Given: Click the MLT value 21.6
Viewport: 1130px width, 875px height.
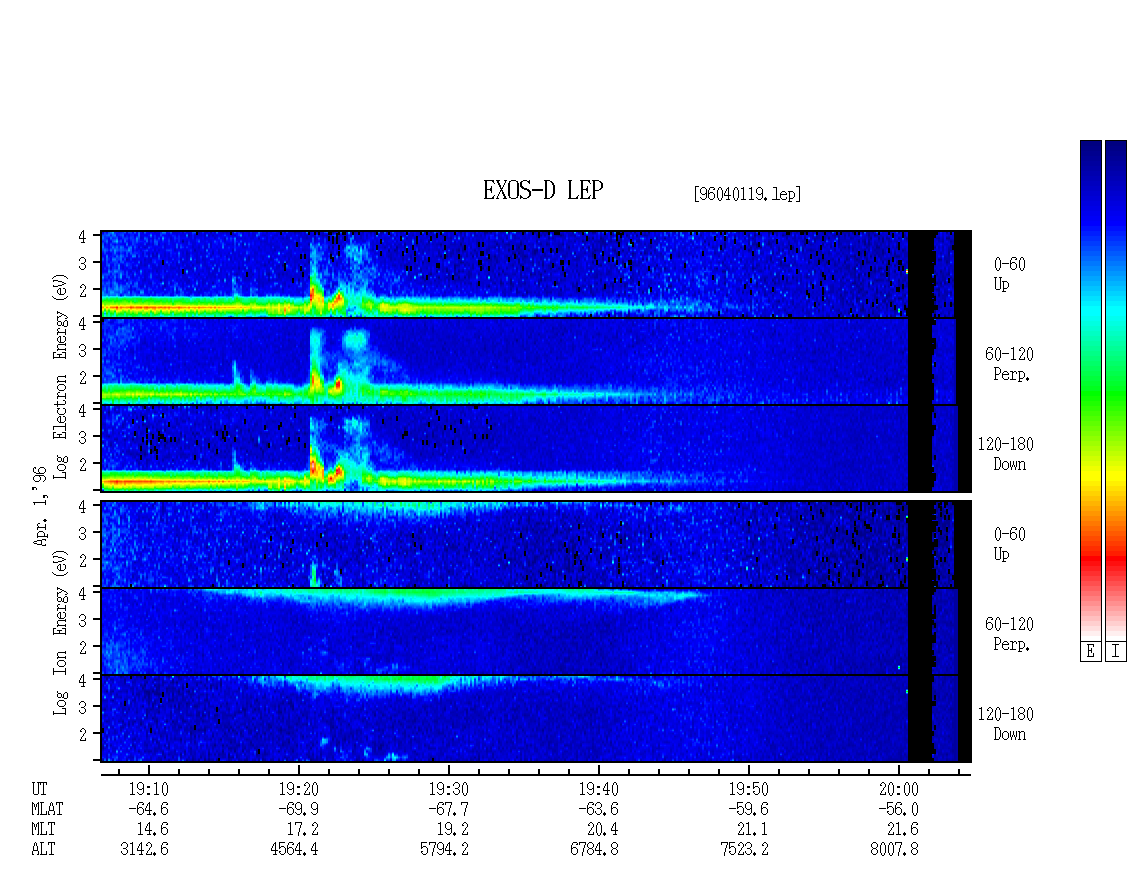Looking at the screenshot, I should (x=902, y=829).
